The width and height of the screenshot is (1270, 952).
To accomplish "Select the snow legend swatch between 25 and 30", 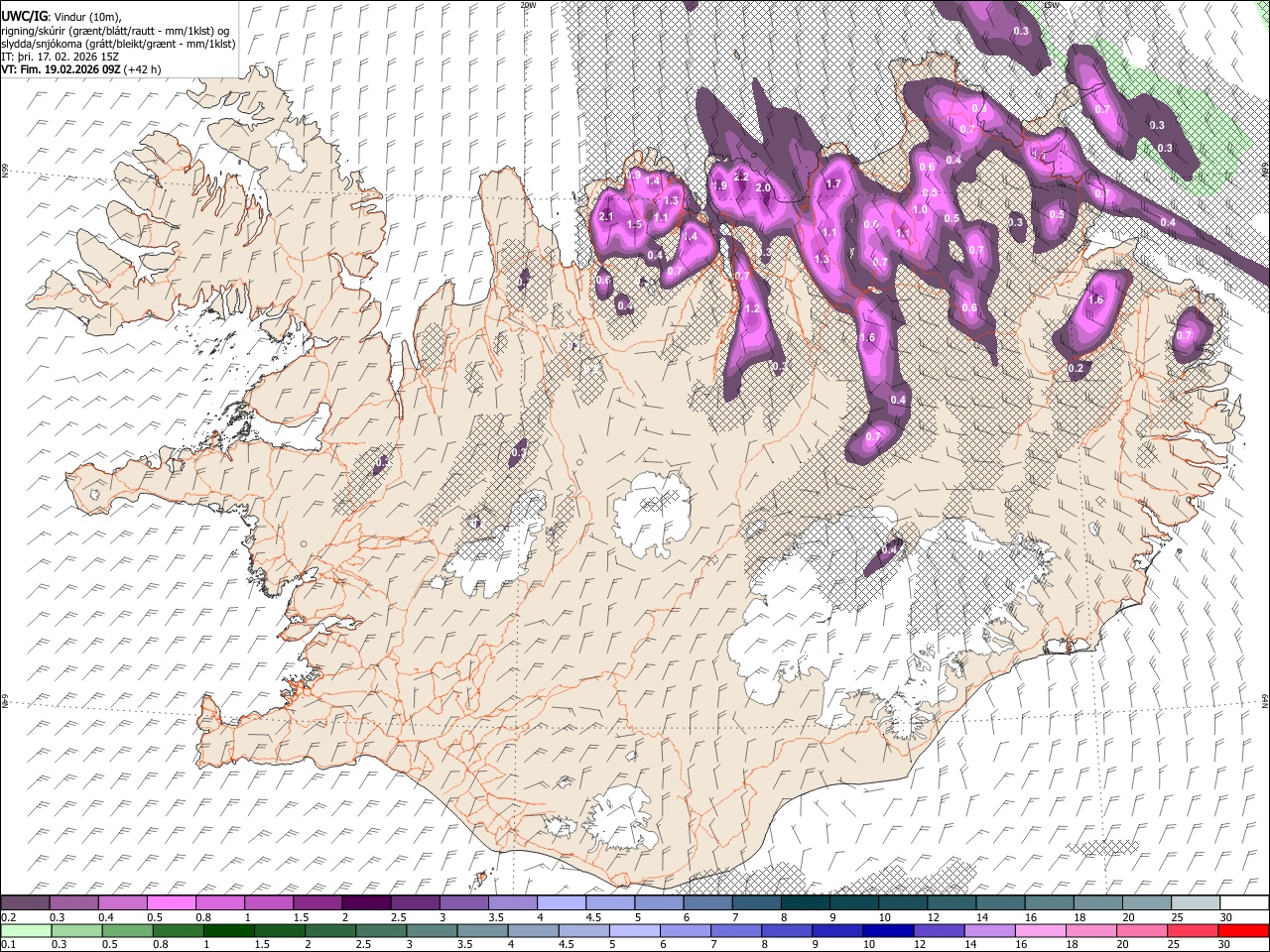I will (x=1195, y=902).
